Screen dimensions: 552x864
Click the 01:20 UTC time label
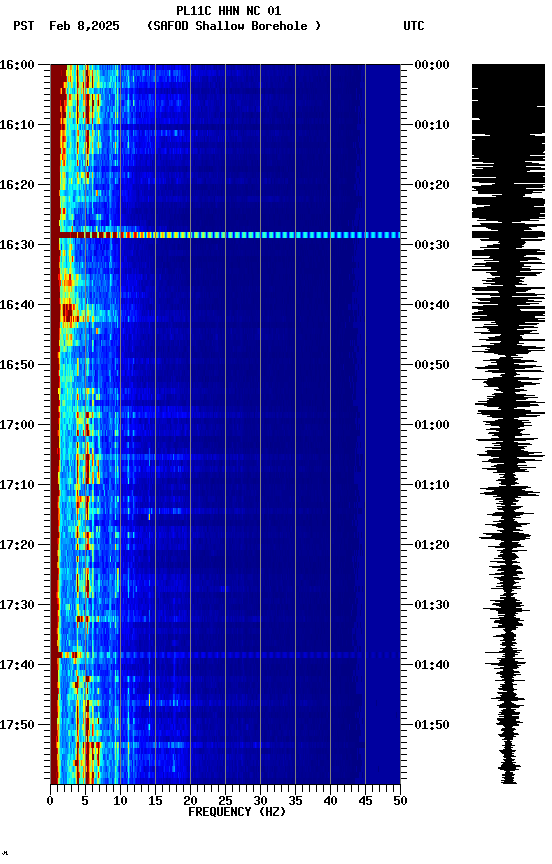point(432,546)
